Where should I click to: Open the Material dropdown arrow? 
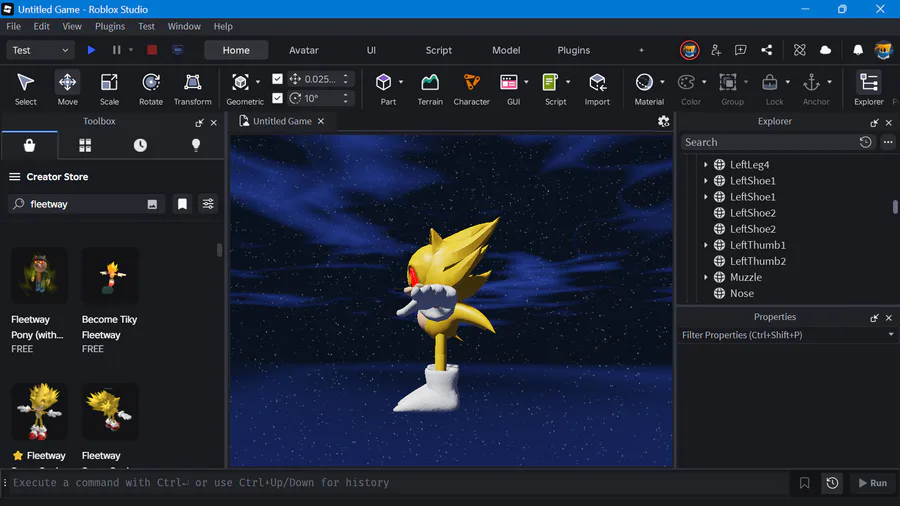click(x=662, y=82)
